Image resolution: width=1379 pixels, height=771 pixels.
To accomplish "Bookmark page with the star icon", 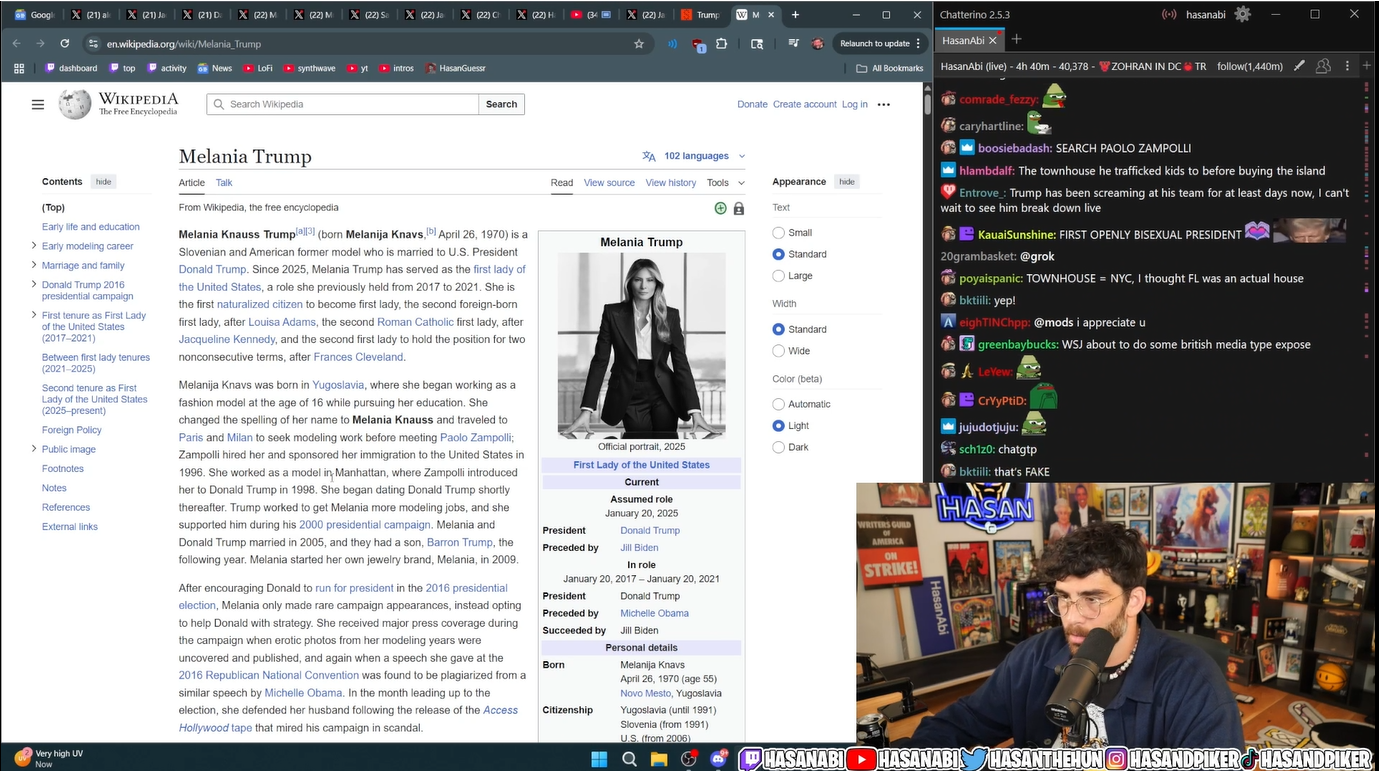I will pyautogui.click(x=639, y=44).
